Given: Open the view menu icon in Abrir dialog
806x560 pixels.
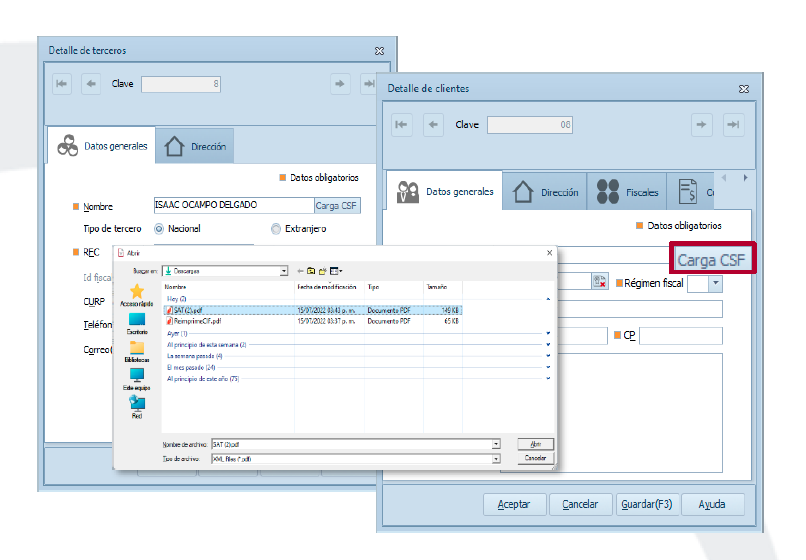Looking at the screenshot, I should tap(336, 271).
